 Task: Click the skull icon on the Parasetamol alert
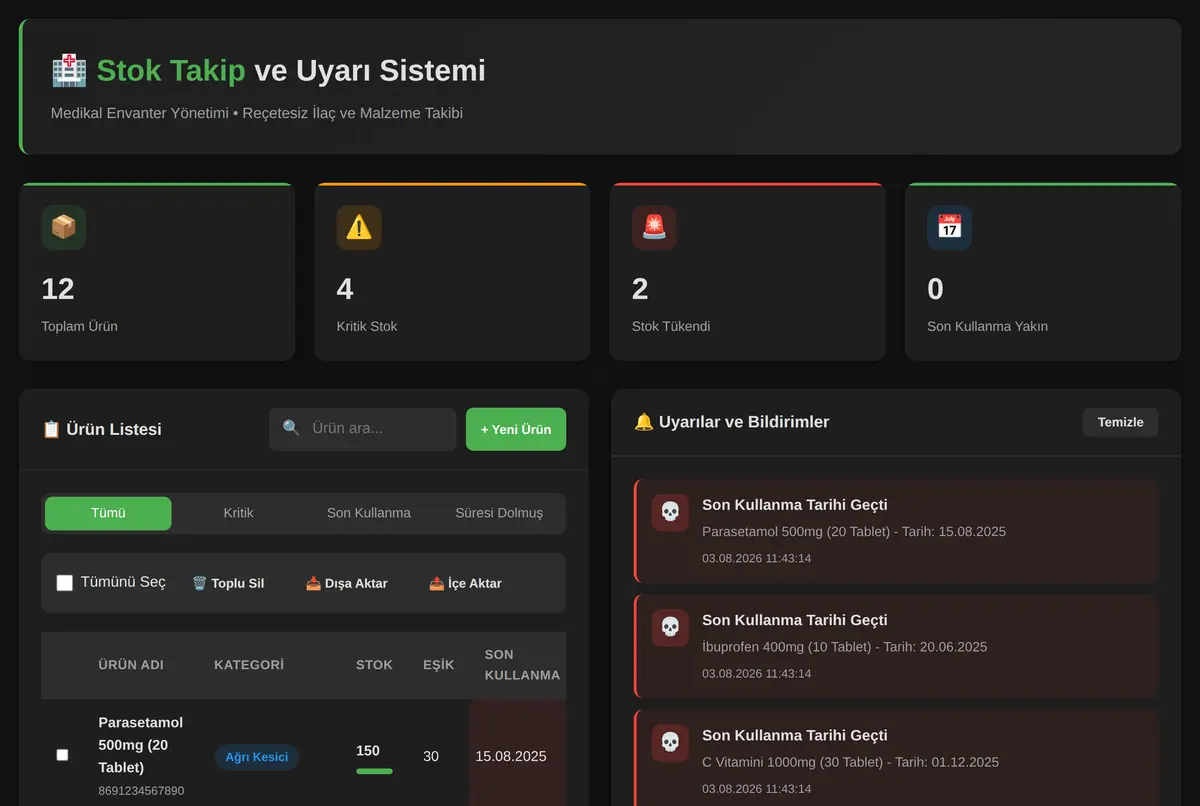tap(670, 512)
